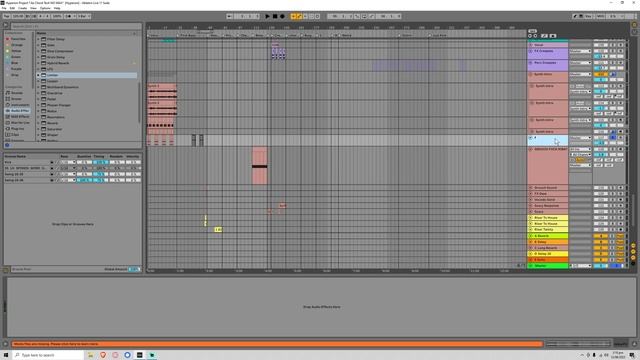The height and width of the screenshot is (360, 640).
Task: Click the browser search field
Action: 76,26
